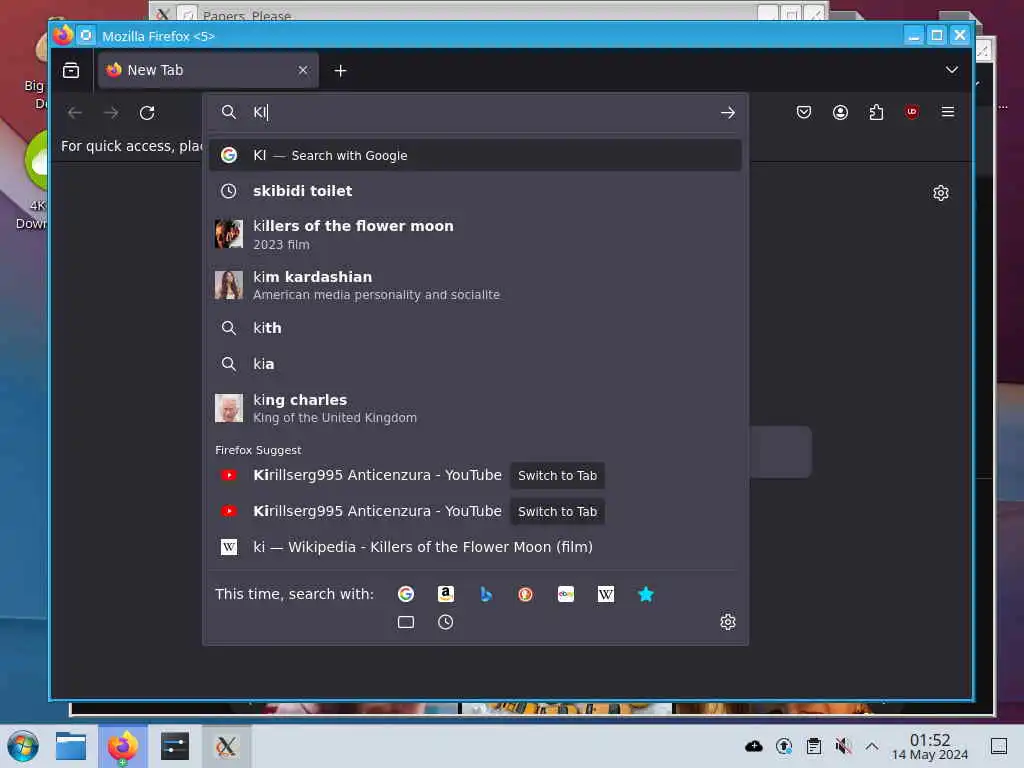Search History with the clock icon
Image resolution: width=1024 pixels, height=768 pixels.
[445, 622]
